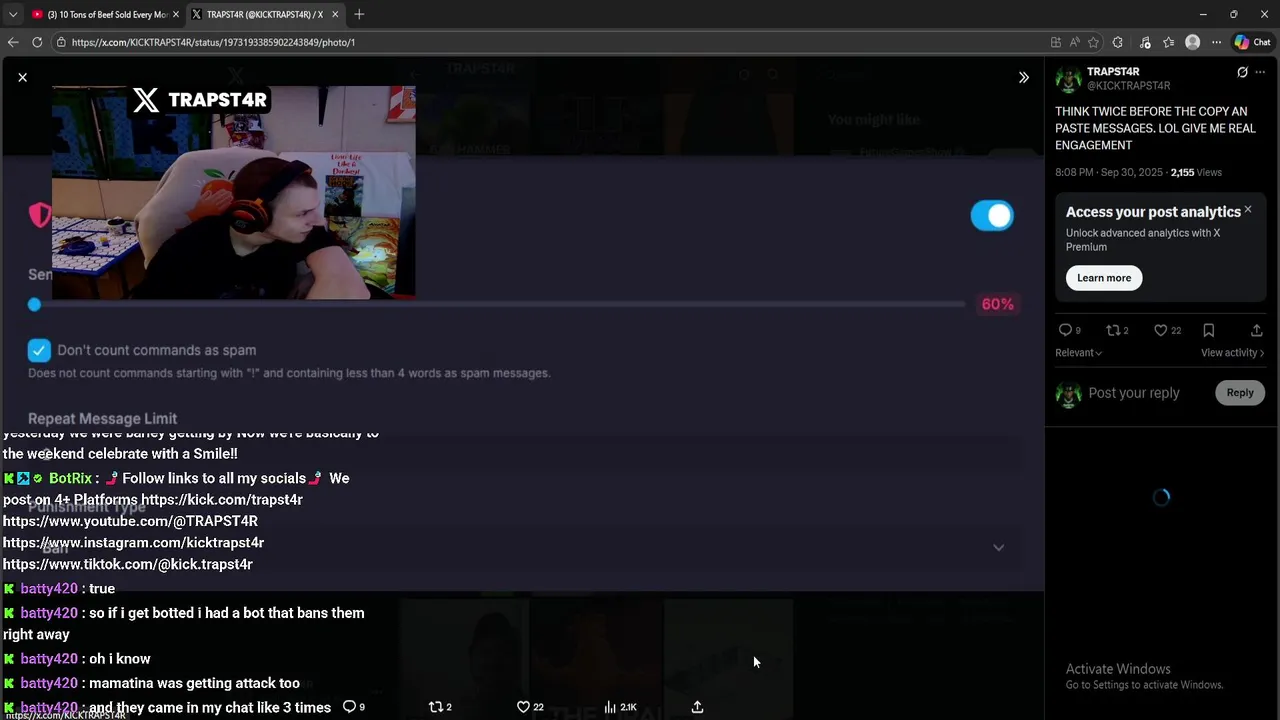The width and height of the screenshot is (1280, 720).
Task: Refresh the current page
Action: (x=37, y=42)
